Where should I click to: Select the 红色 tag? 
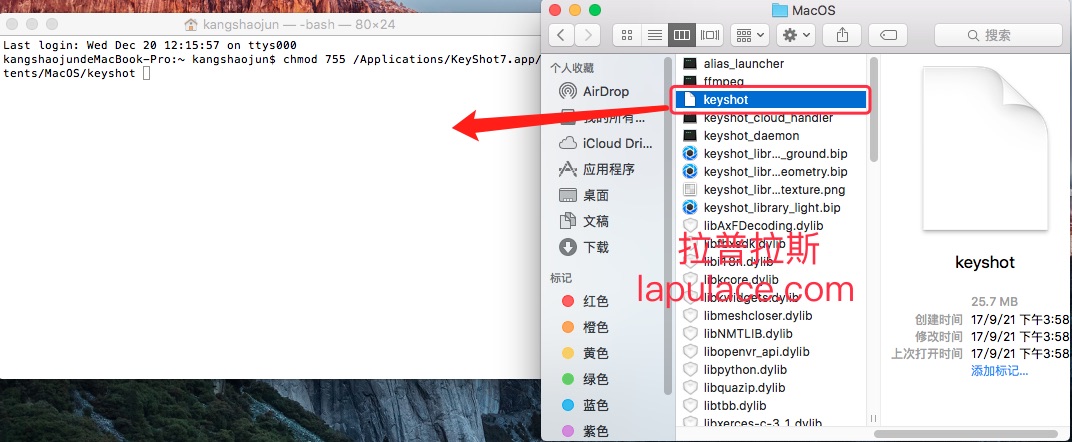coord(585,301)
